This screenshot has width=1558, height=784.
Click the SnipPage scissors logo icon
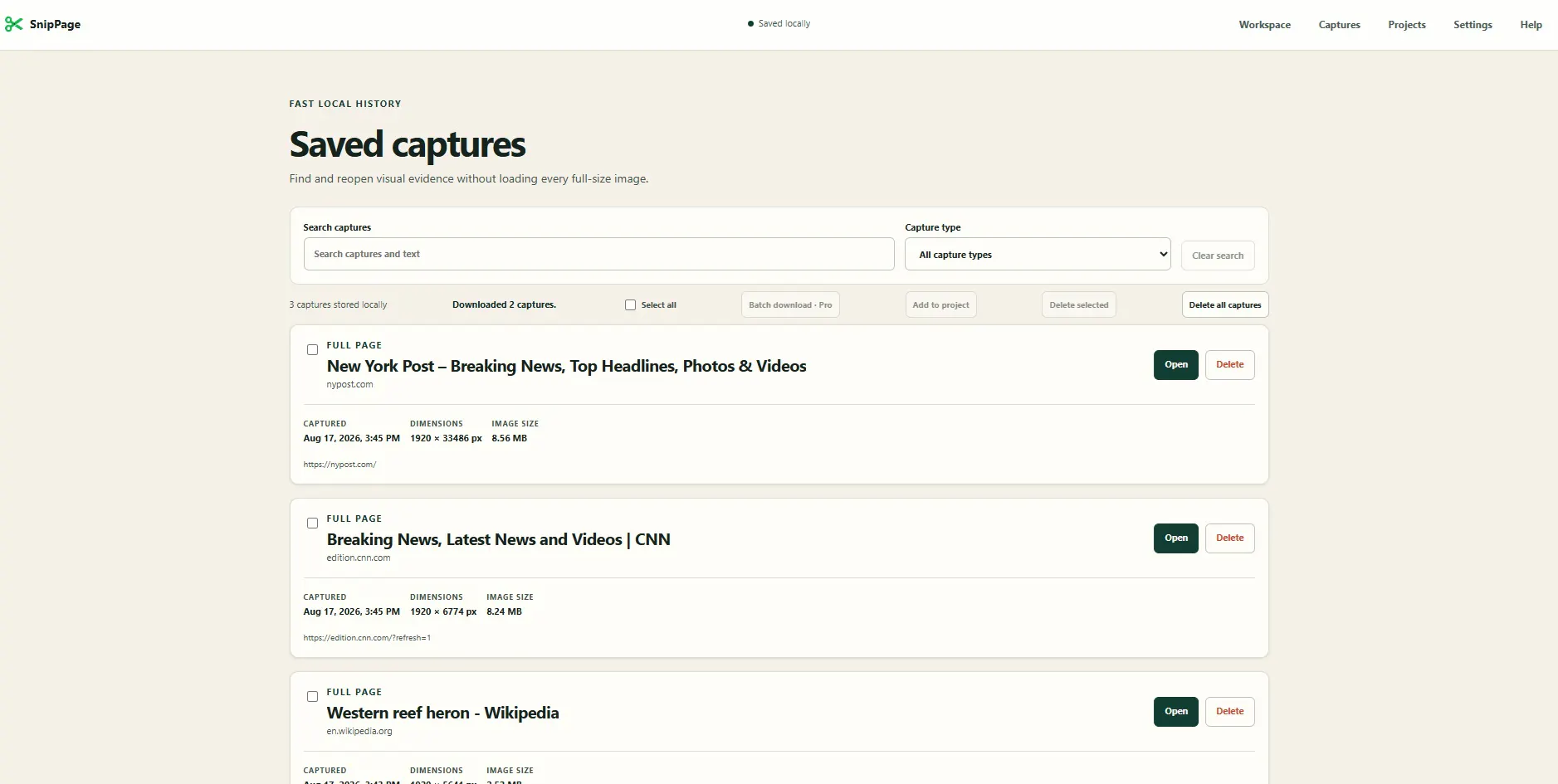coord(13,25)
